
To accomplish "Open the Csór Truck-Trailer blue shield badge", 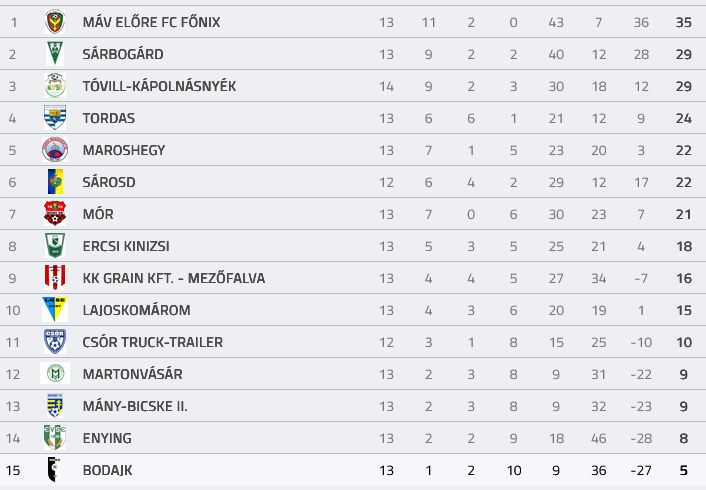I will click(x=55, y=341).
